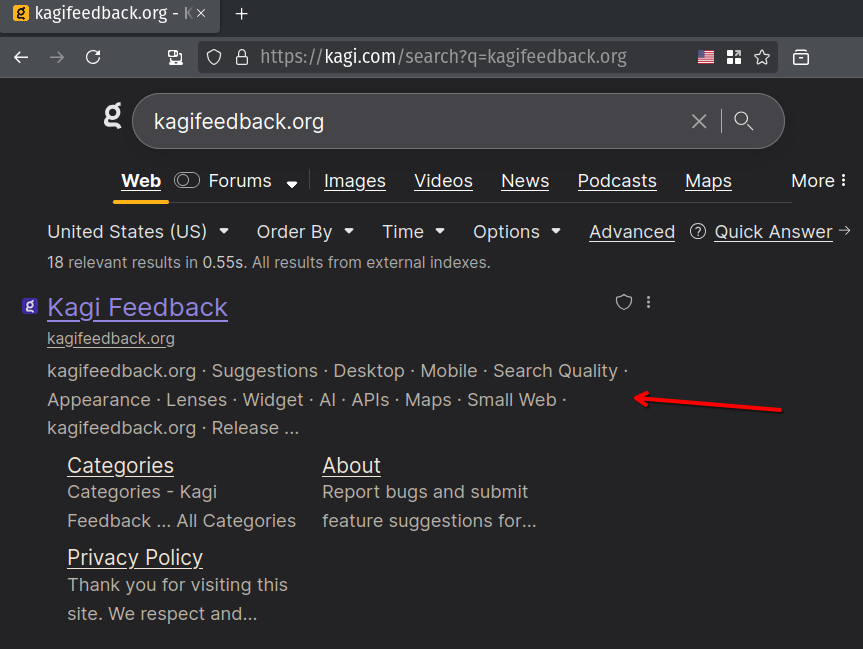Go back with the browser back arrow

tap(21, 57)
